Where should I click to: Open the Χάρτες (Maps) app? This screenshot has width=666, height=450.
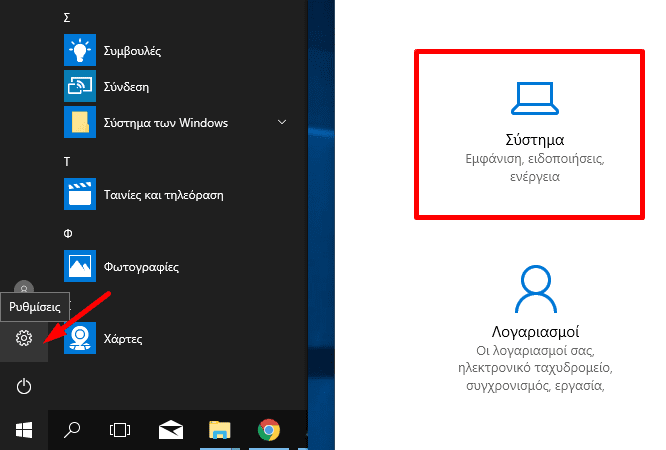[x=80, y=338]
